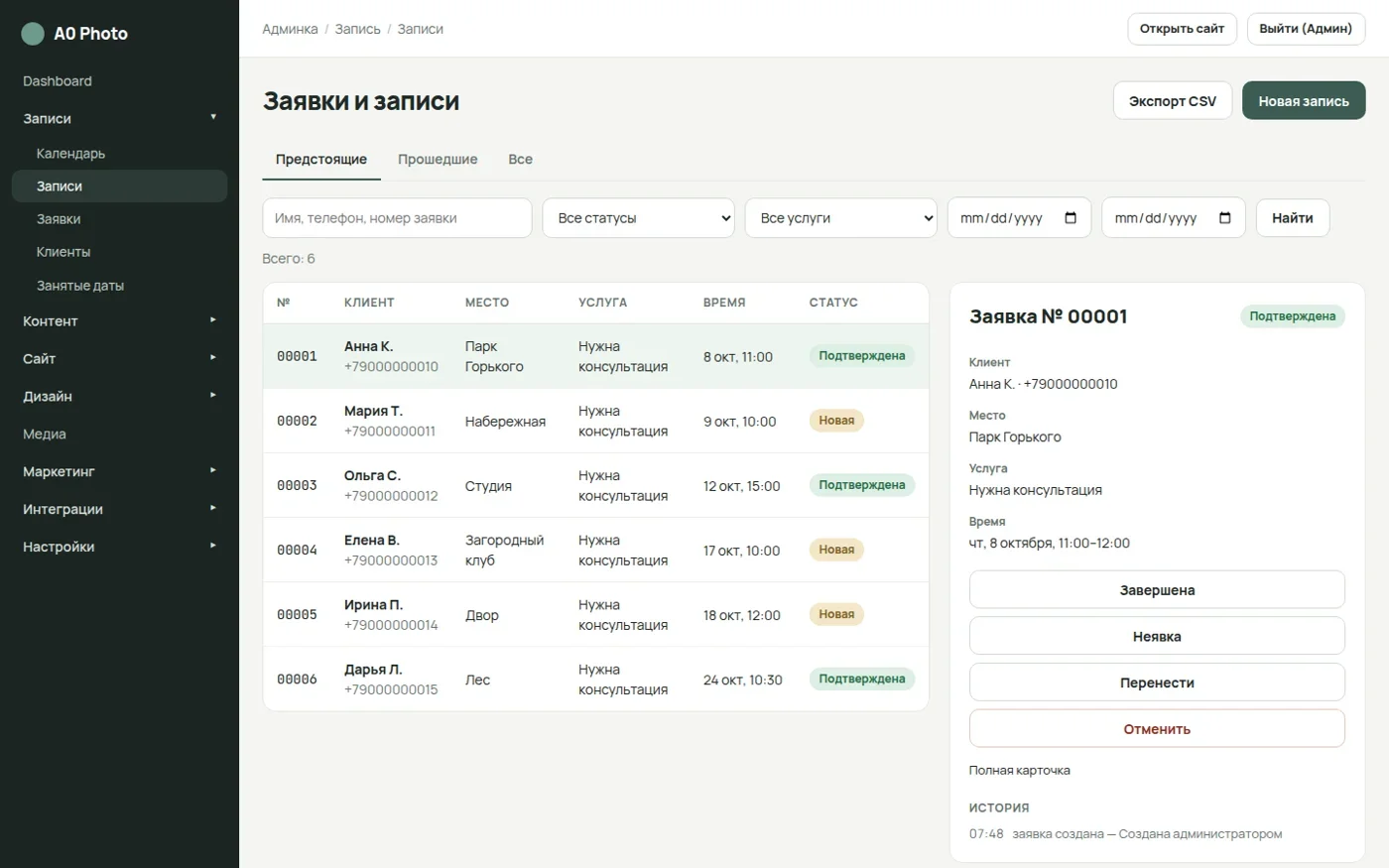Viewport: 1389px width, 868px height.
Task: Expand the Интеграции sidebar section
Action: 119,510
